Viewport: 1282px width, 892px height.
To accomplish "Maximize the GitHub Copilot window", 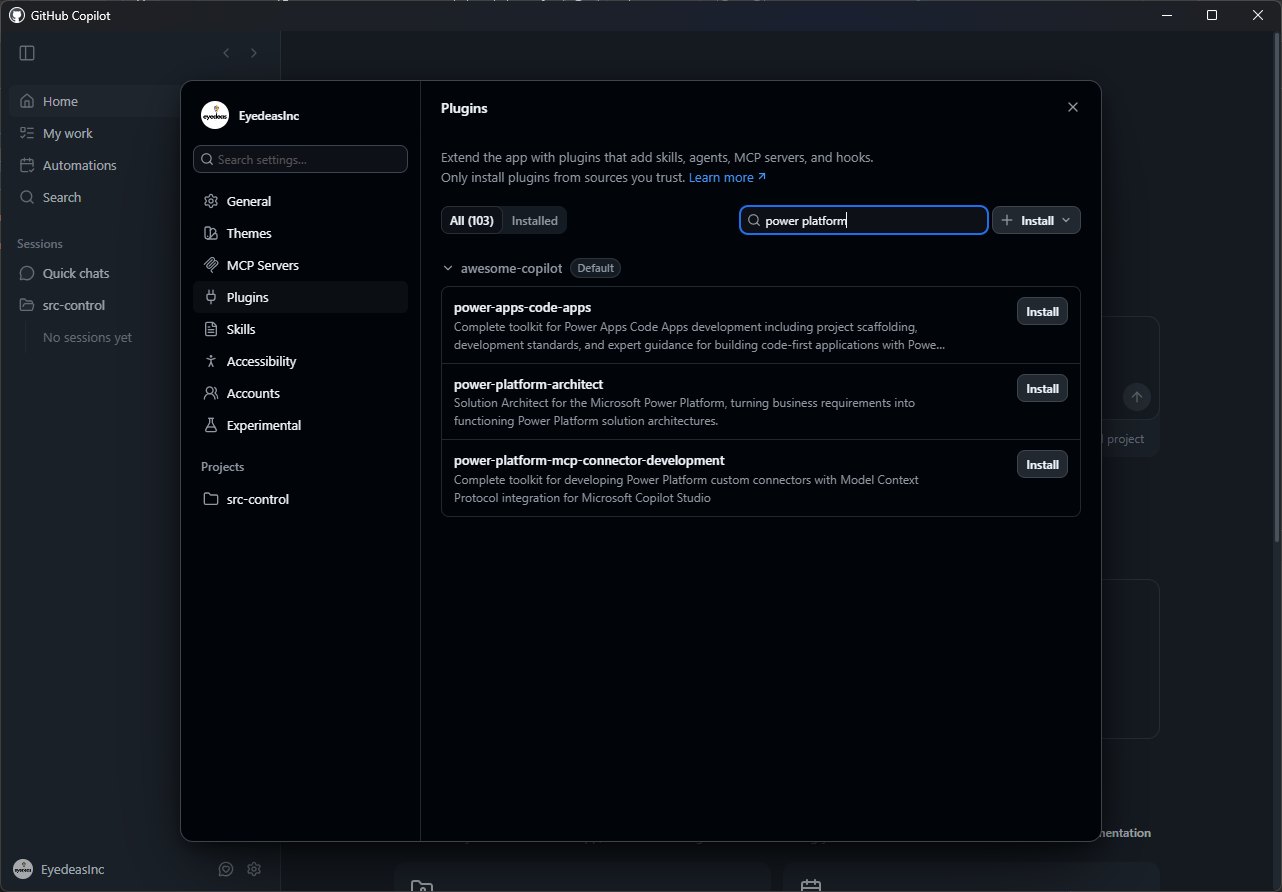I will click(1212, 15).
